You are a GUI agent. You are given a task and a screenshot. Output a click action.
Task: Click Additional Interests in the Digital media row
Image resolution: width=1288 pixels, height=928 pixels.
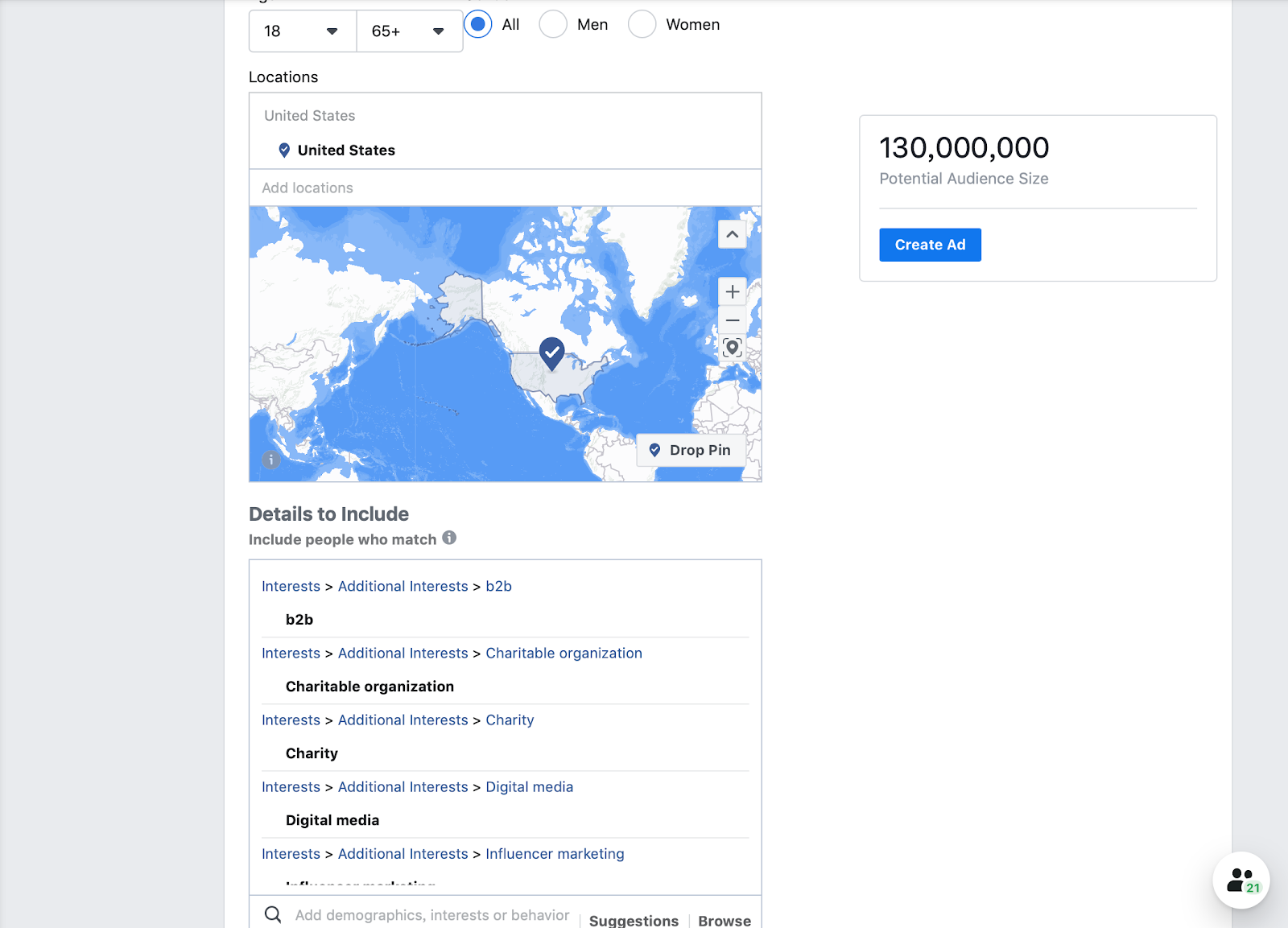402,786
